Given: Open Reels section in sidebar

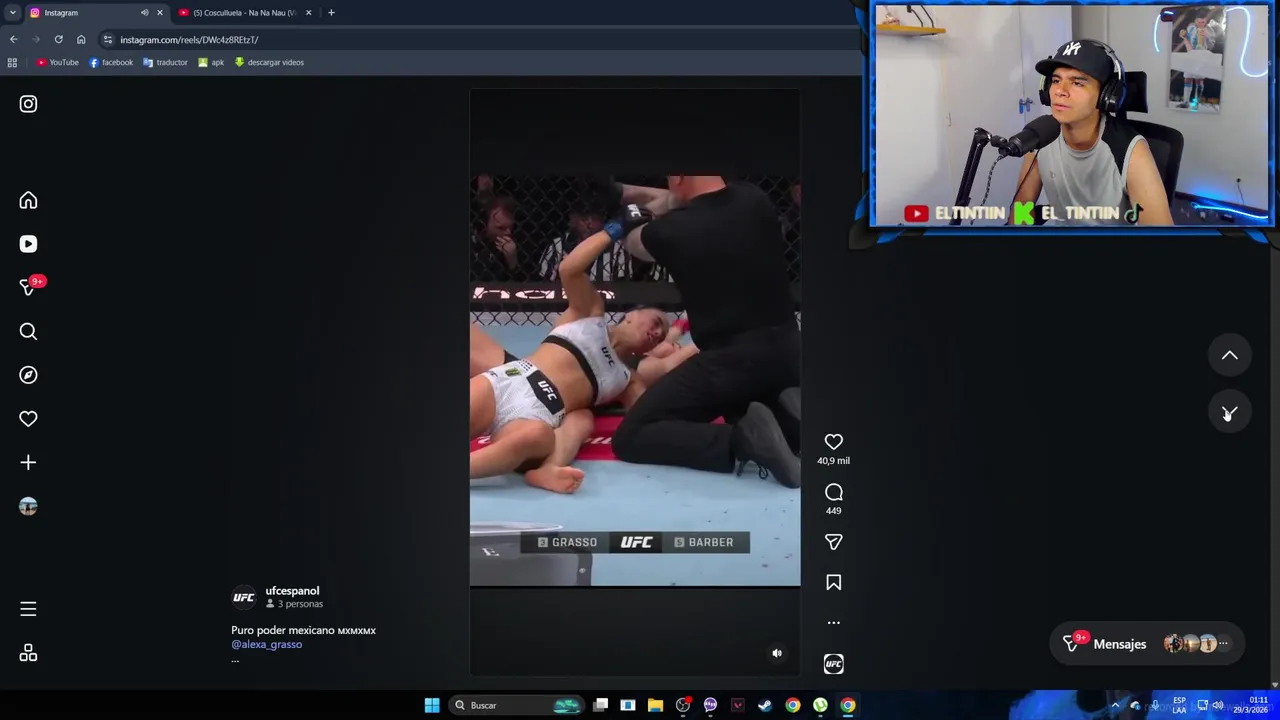Looking at the screenshot, I should point(28,244).
